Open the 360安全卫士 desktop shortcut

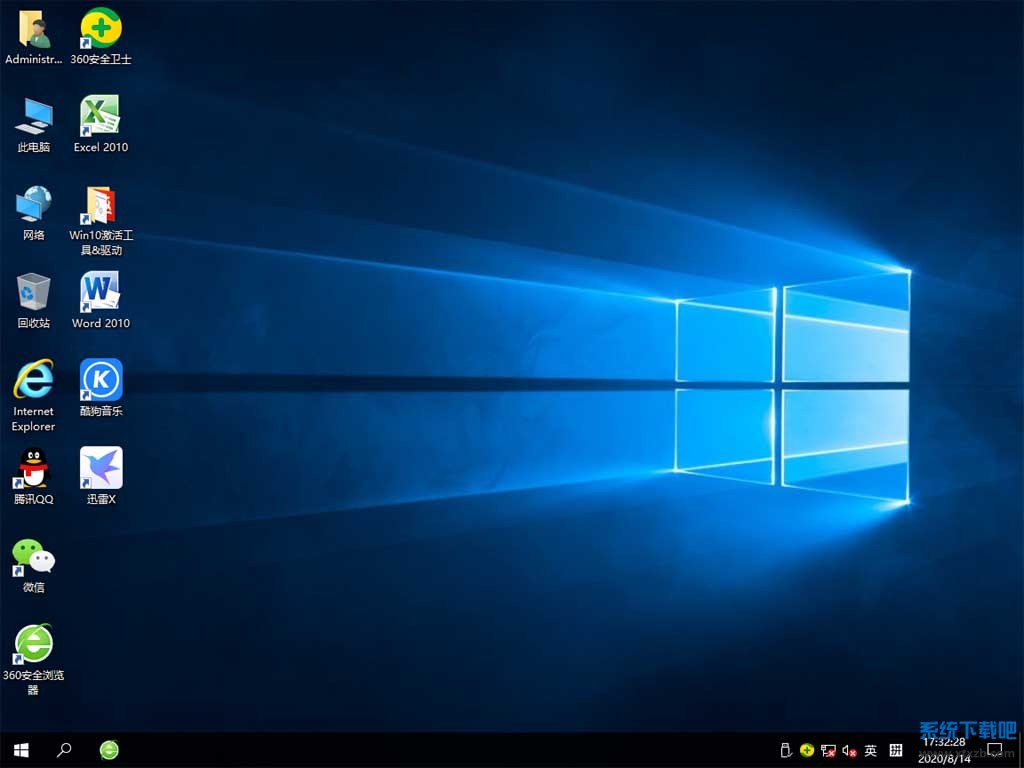coord(101,29)
